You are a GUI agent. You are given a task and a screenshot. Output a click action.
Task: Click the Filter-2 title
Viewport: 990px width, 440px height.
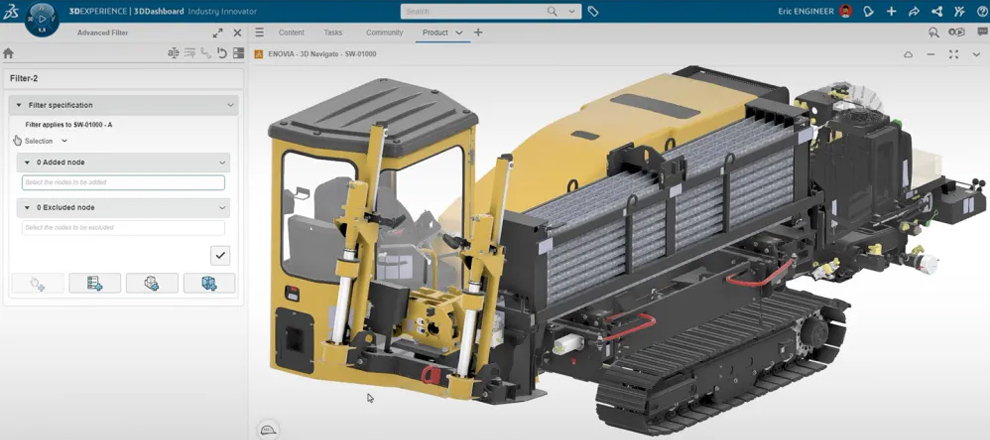[x=23, y=79]
